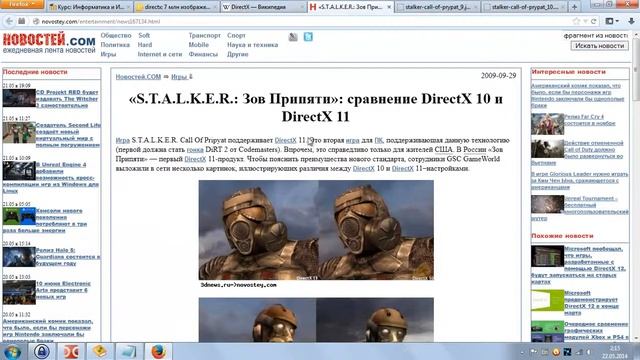The width and height of the screenshot is (640, 360).
Task: Open the bookmarks list dropdown in toolbar
Action: (612, 21)
